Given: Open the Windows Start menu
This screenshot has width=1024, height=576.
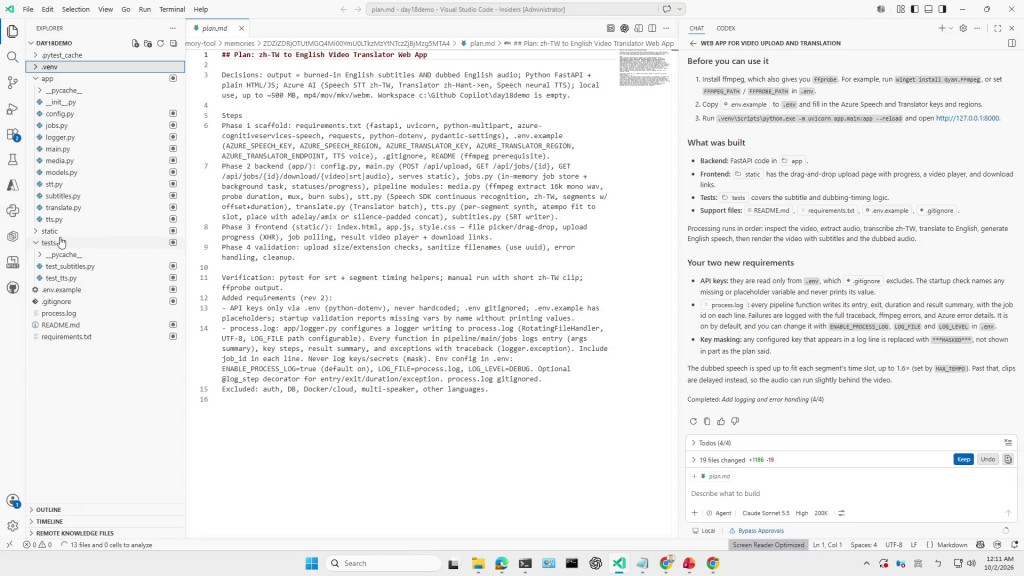Looking at the screenshot, I should (312, 563).
